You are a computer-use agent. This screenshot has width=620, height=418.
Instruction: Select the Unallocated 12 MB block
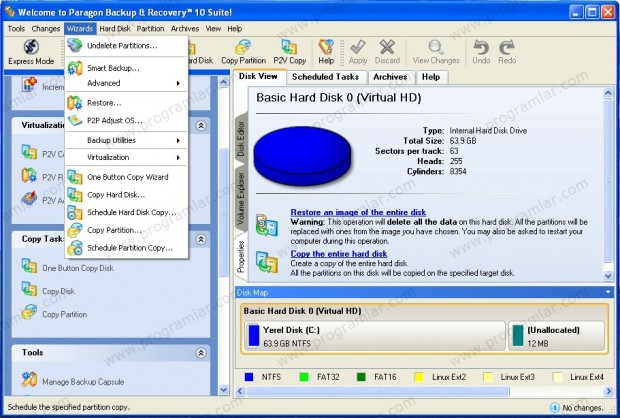point(557,336)
